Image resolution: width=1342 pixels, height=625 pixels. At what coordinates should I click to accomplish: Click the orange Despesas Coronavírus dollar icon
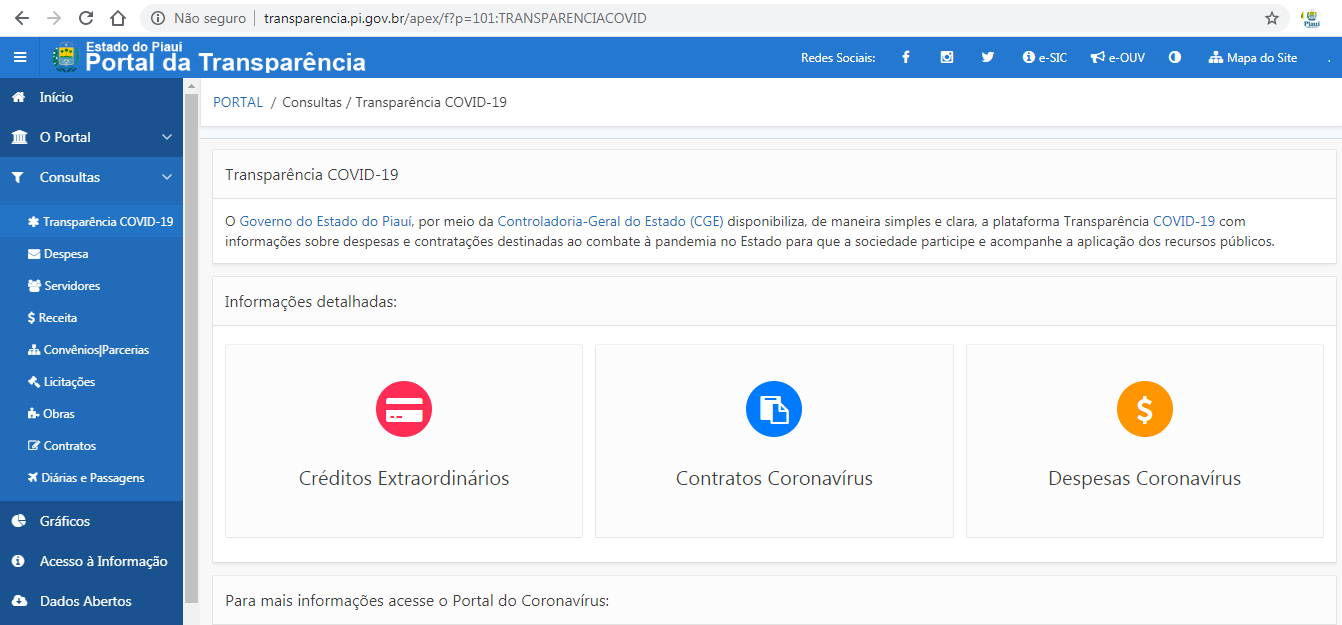tap(1145, 409)
